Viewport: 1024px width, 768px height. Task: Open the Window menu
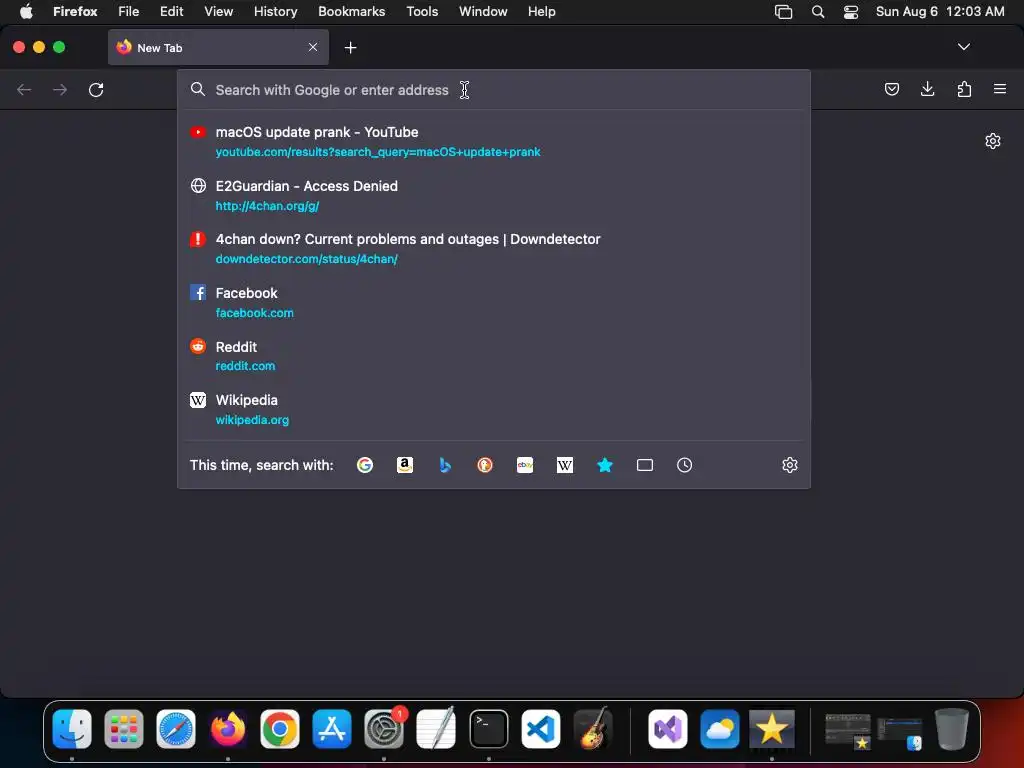click(x=483, y=11)
